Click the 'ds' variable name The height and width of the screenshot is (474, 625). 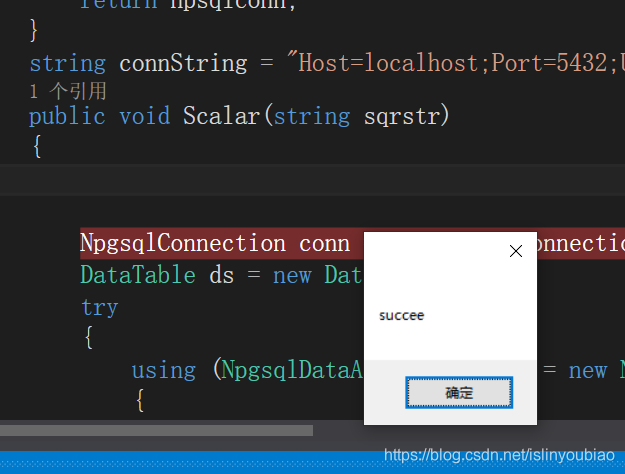click(222, 275)
